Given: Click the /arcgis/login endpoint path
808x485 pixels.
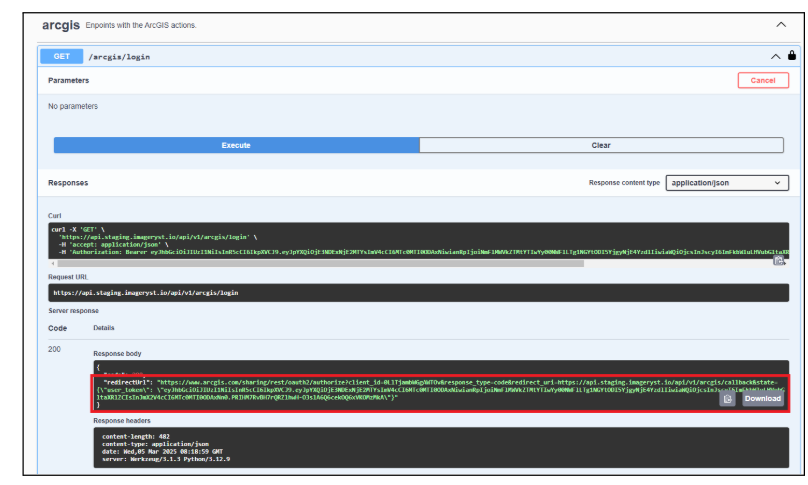Looking at the screenshot, I should point(119,57).
